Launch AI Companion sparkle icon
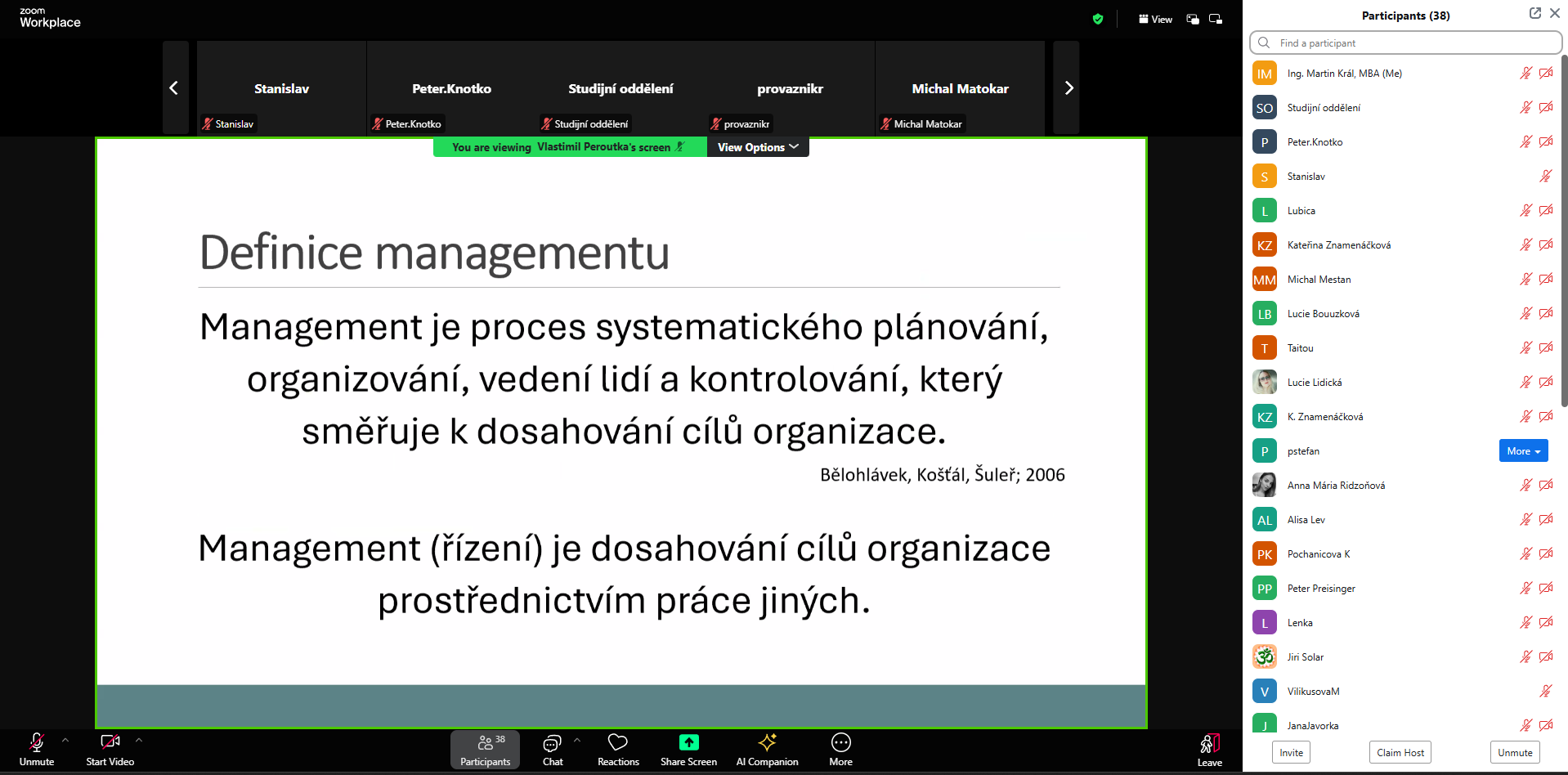 point(767,742)
